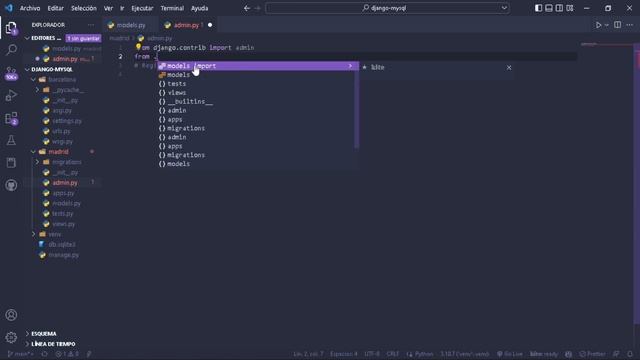Click the Prettier status bar item
Viewport: 640px width, 360px height.
point(593,354)
